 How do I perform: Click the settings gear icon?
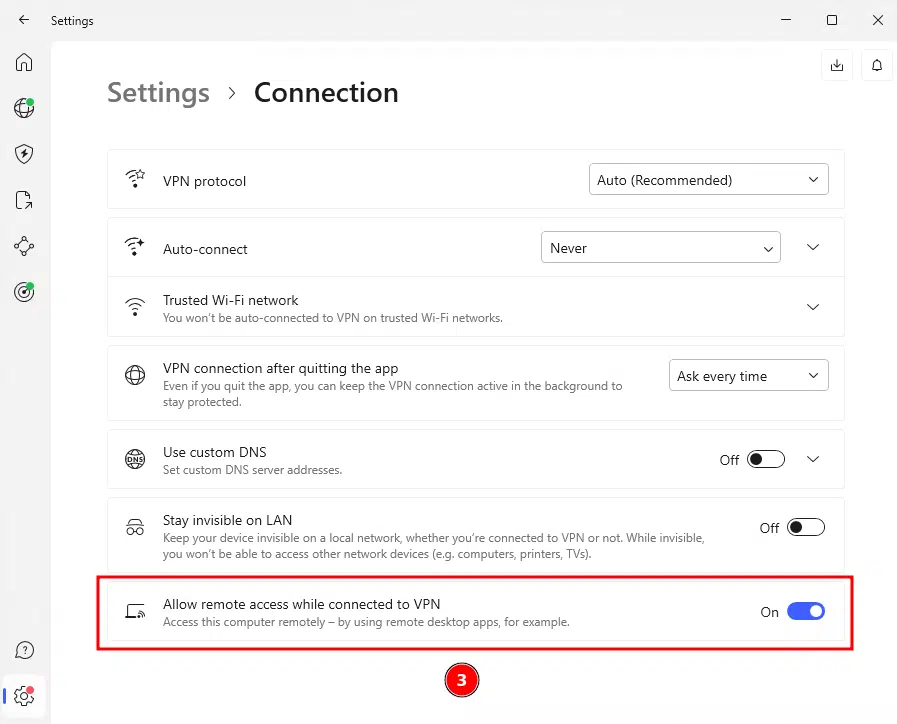point(24,696)
